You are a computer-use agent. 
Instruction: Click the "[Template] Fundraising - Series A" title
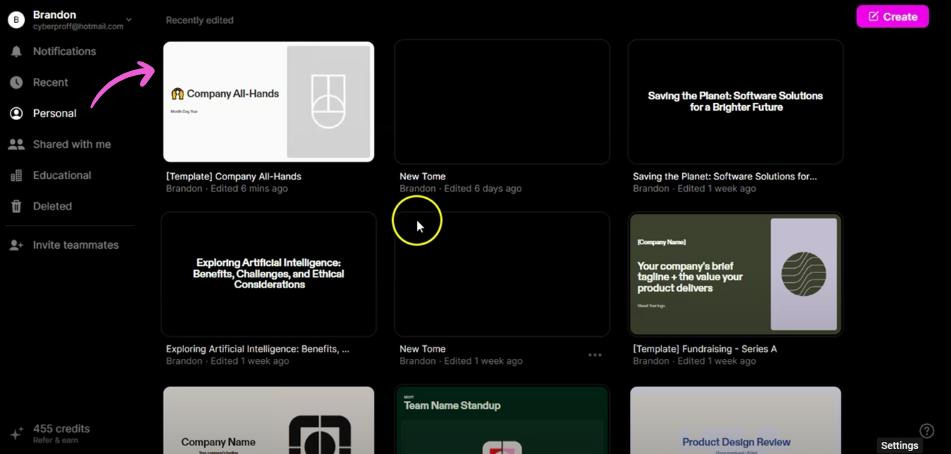coord(705,349)
